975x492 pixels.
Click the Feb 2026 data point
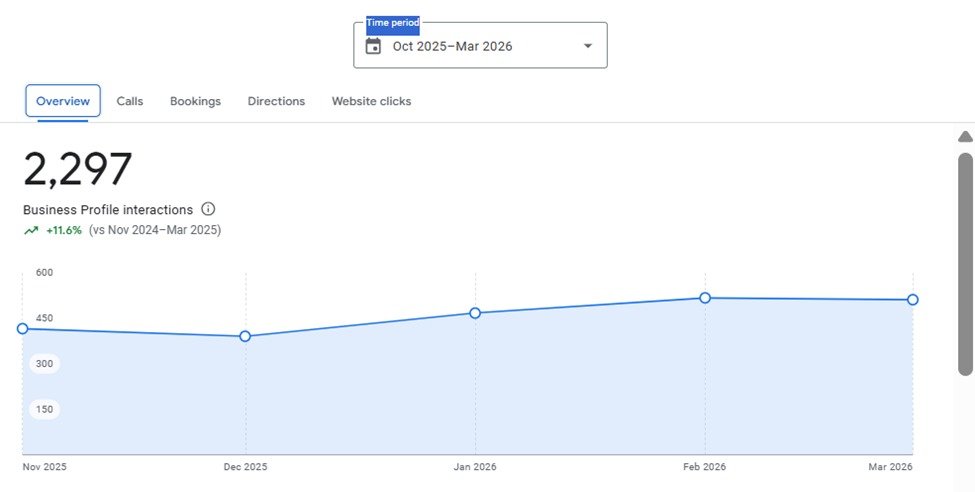[x=705, y=298]
